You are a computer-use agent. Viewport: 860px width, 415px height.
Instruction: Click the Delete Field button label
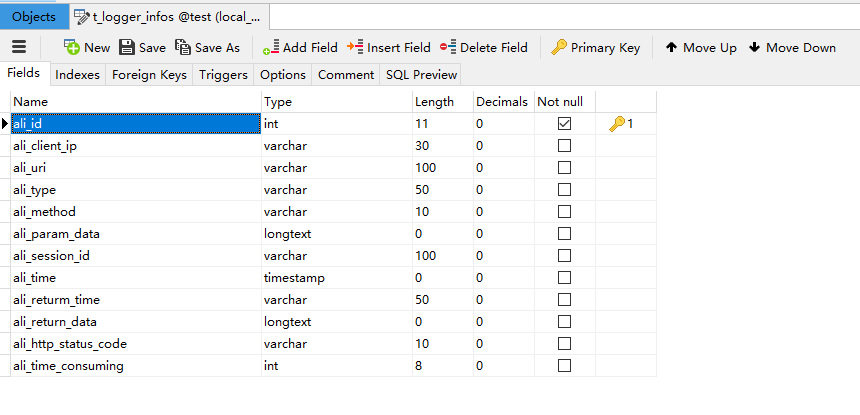tap(494, 48)
